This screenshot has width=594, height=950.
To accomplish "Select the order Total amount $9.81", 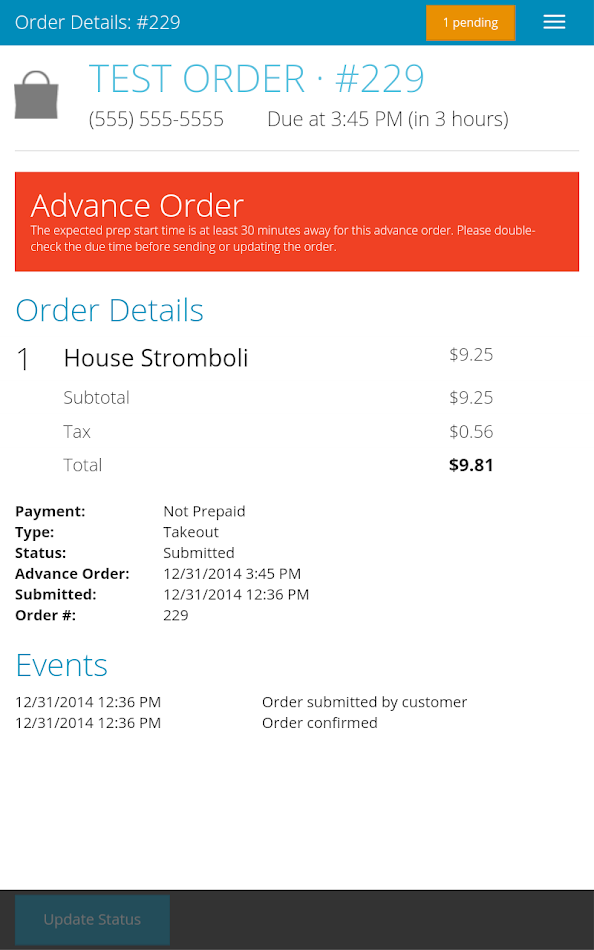I will (471, 464).
